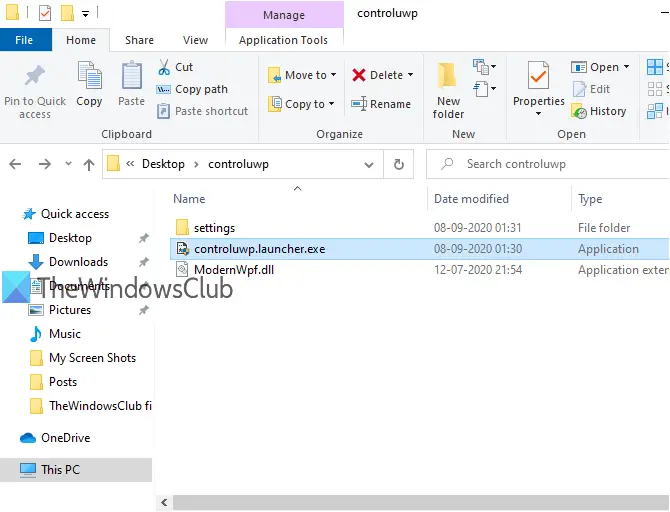
Task: Click the Copy ribbon button
Action: [89, 83]
